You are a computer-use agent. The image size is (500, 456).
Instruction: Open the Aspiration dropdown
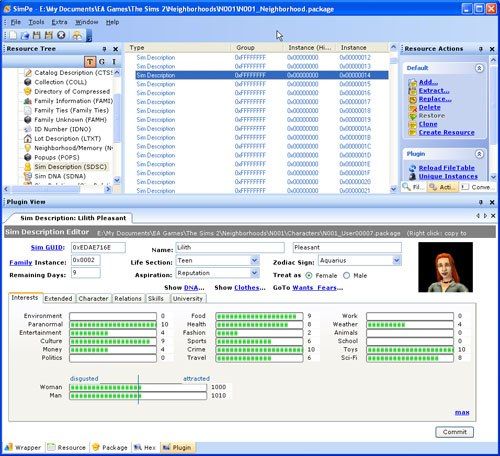pyautogui.click(x=255, y=273)
